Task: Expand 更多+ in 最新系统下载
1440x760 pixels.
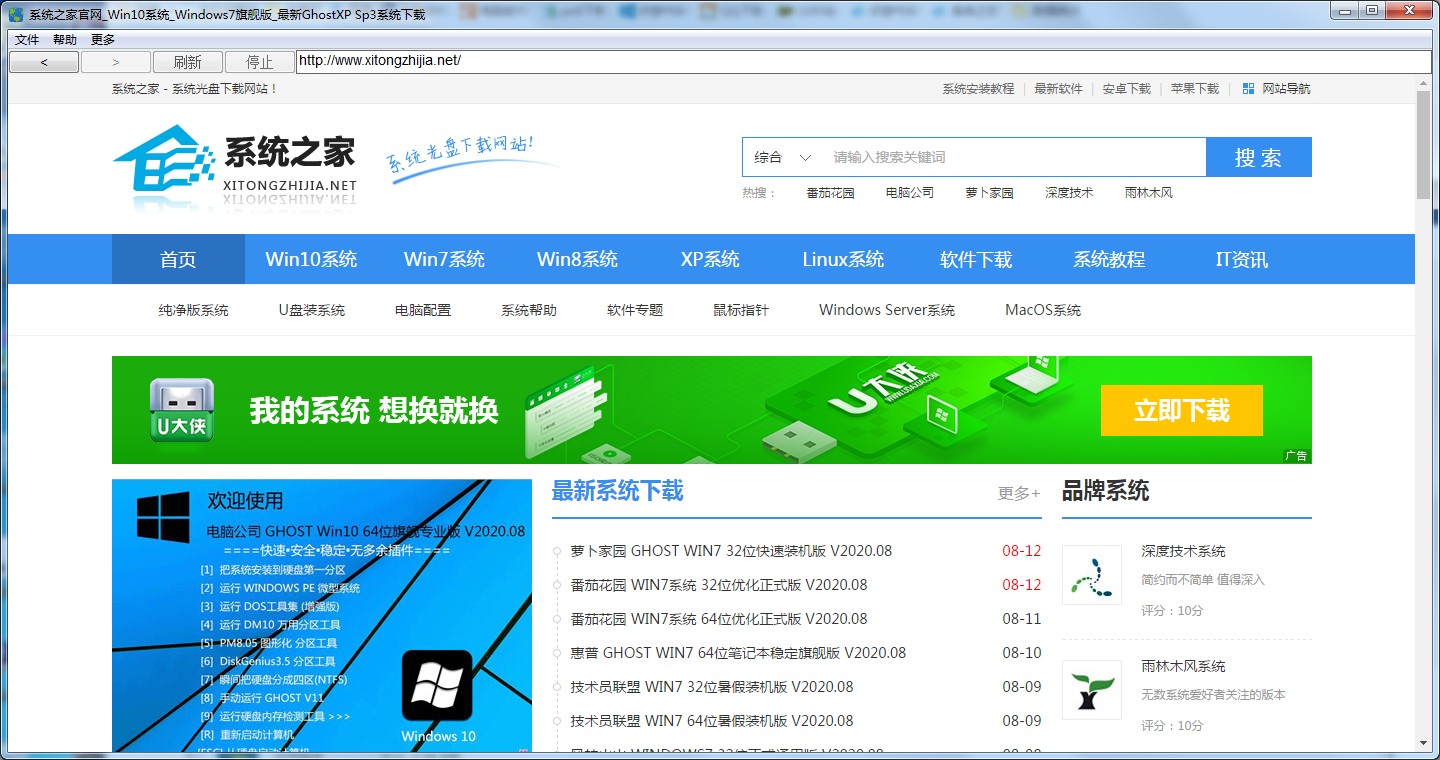Action: (x=1018, y=493)
